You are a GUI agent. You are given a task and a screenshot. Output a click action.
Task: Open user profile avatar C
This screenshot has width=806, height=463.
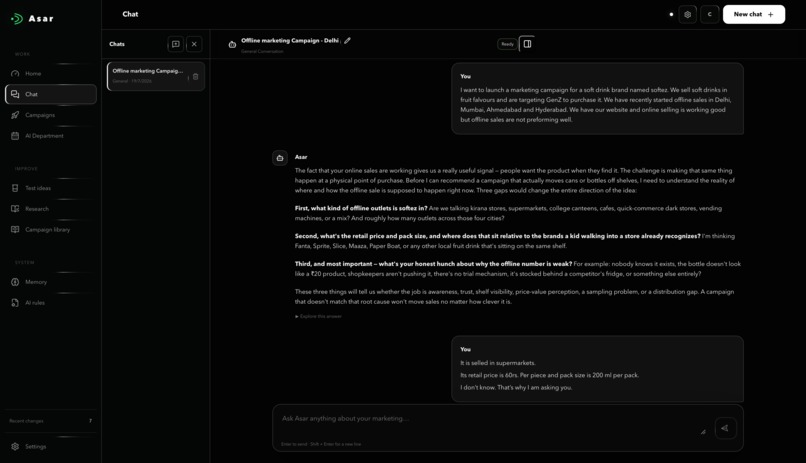[x=709, y=14]
